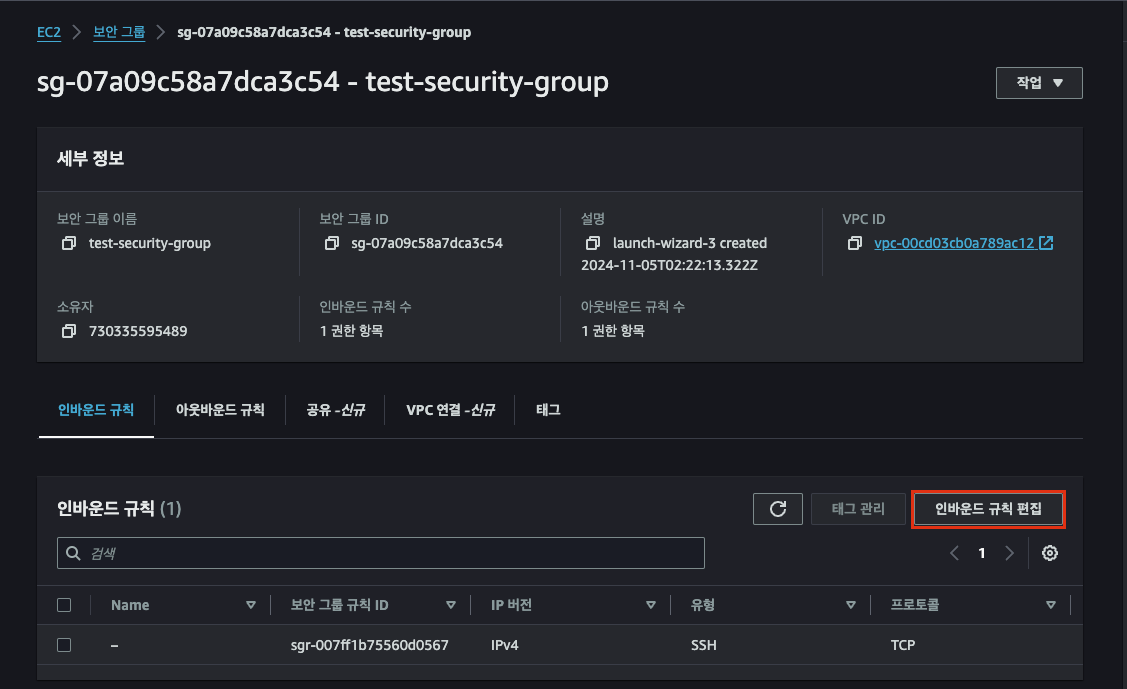Sort by IP 버전 column
The height and width of the screenshot is (689, 1127).
[x=650, y=605]
